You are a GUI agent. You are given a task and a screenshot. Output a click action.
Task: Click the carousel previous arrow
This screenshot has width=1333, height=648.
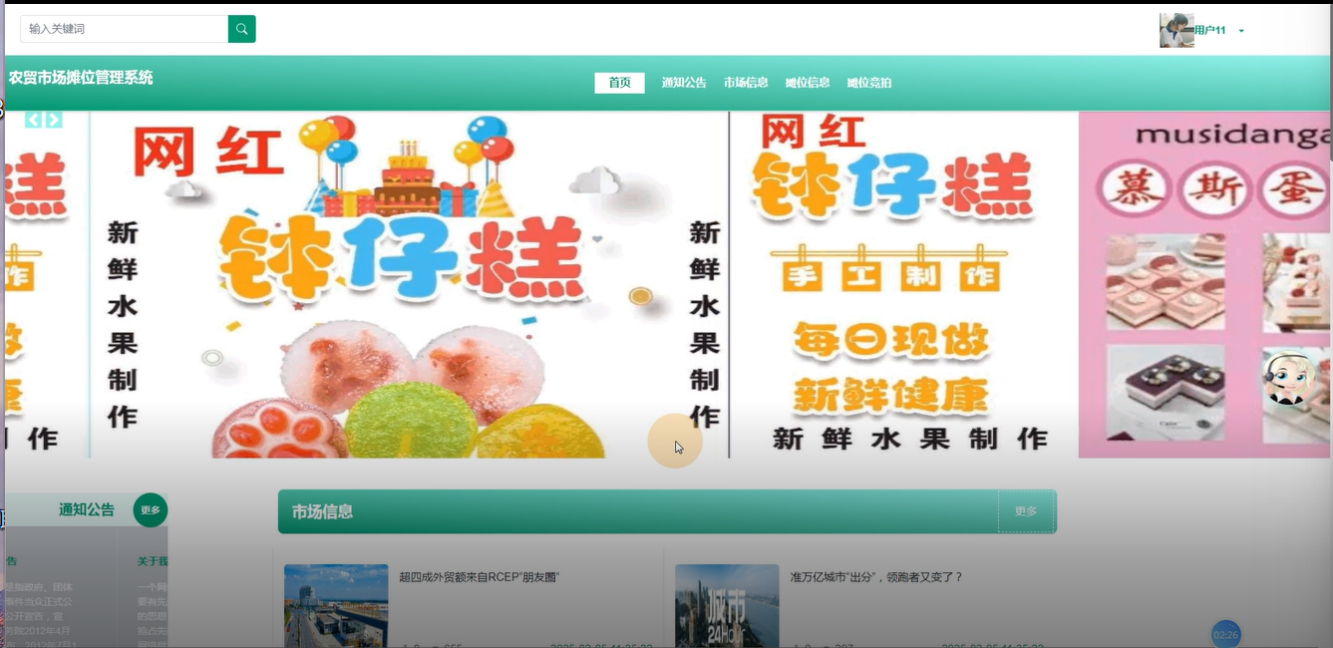34,120
